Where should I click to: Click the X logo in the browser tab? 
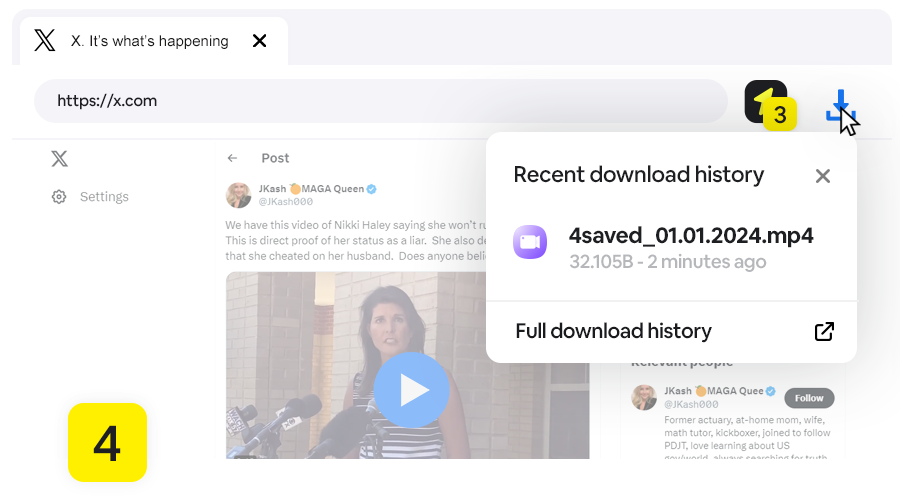pyautogui.click(x=45, y=41)
